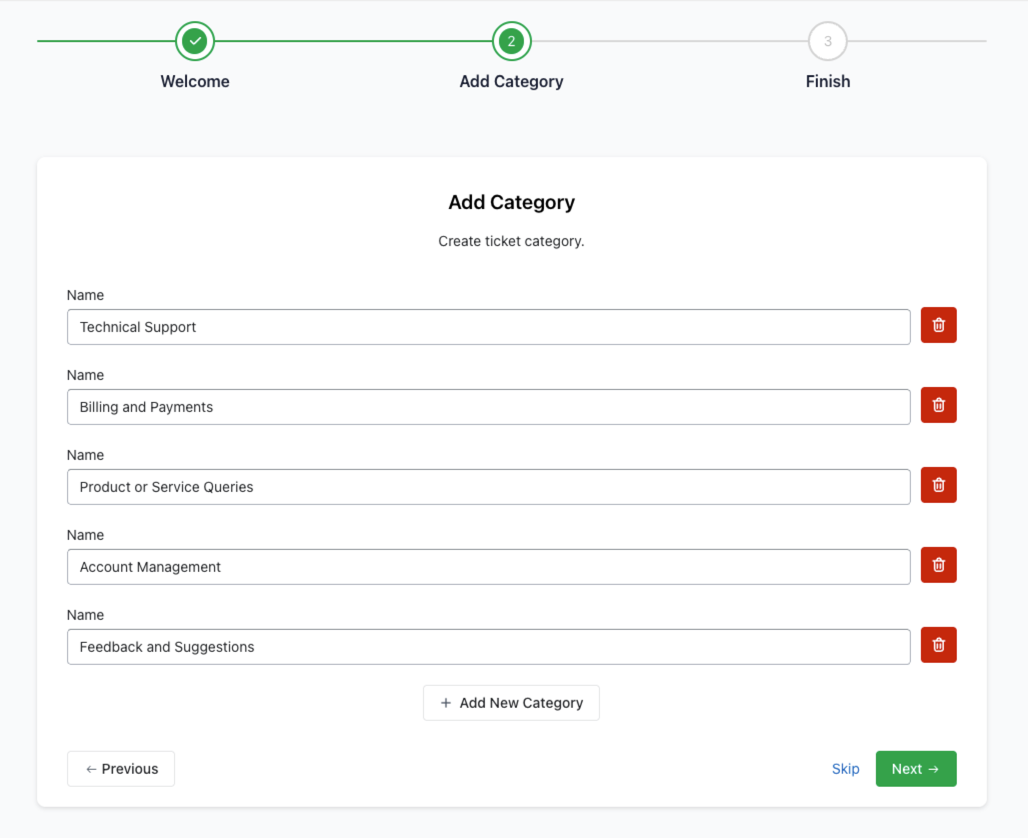Screen dimensions: 1028x838
Task: Focus the Billing and Payments input field
Action: [488, 407]
